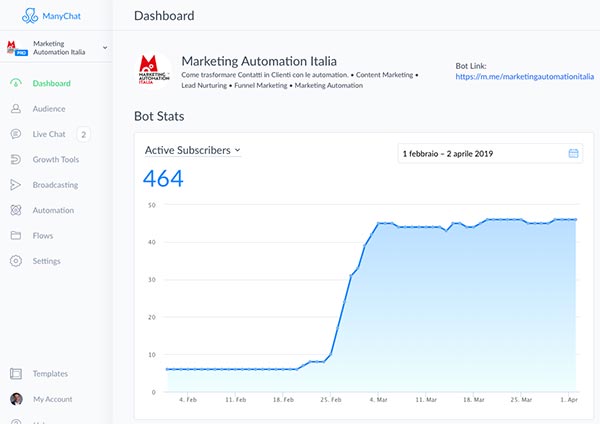
Task: Click the My Account avatar
Action: coord(16,399)
